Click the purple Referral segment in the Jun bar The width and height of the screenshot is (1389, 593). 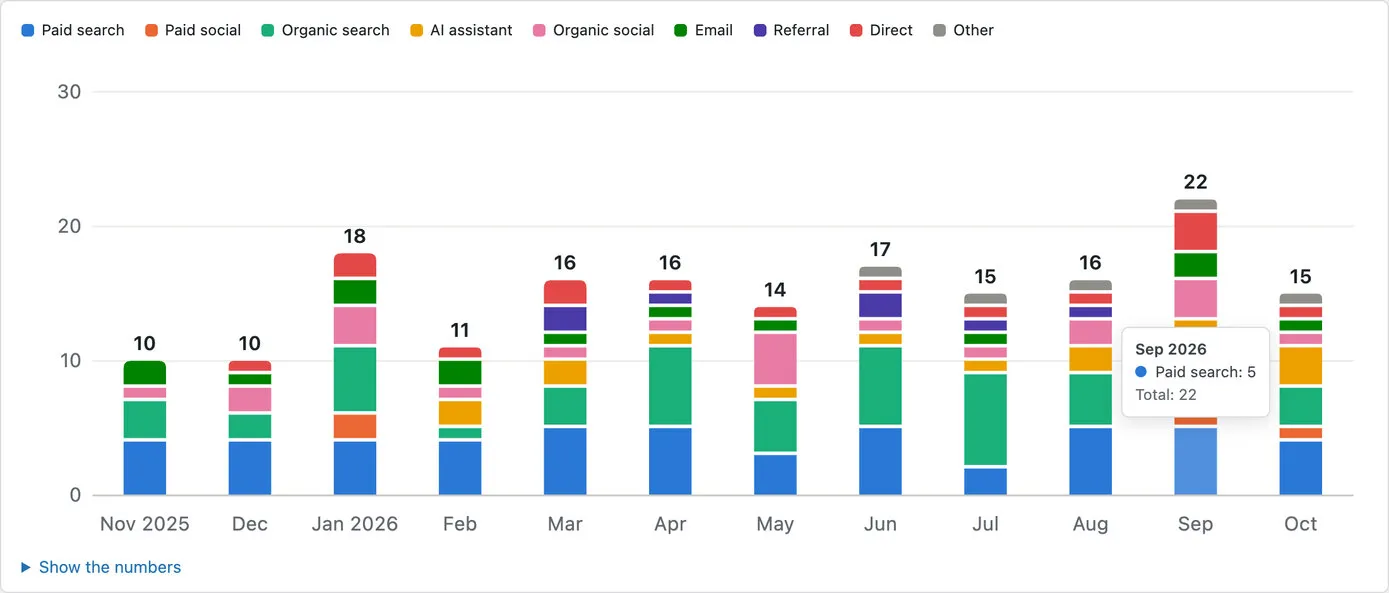point(880,305)
